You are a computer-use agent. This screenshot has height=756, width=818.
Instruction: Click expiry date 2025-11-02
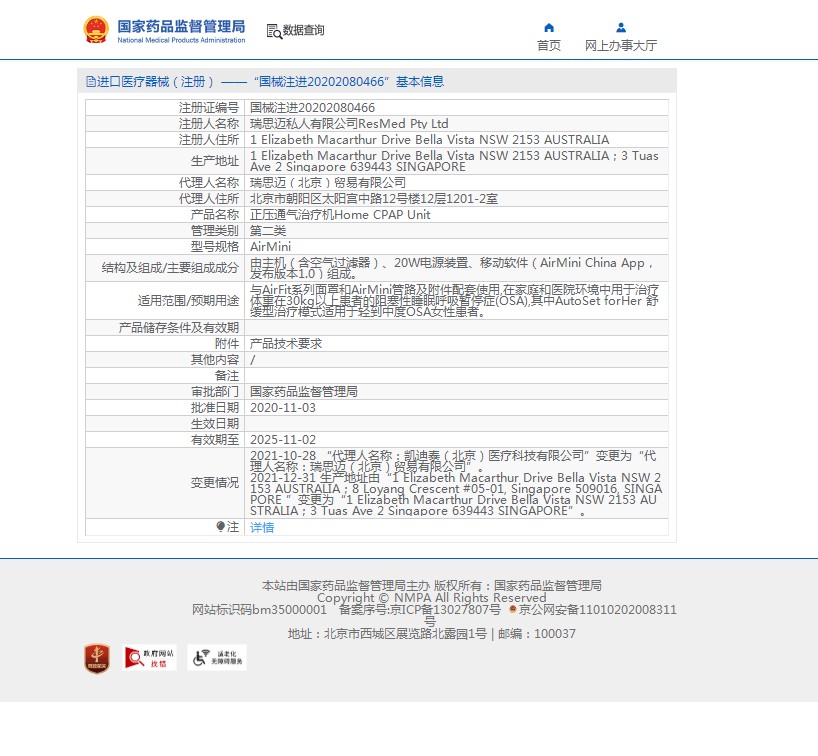point(283,440)
